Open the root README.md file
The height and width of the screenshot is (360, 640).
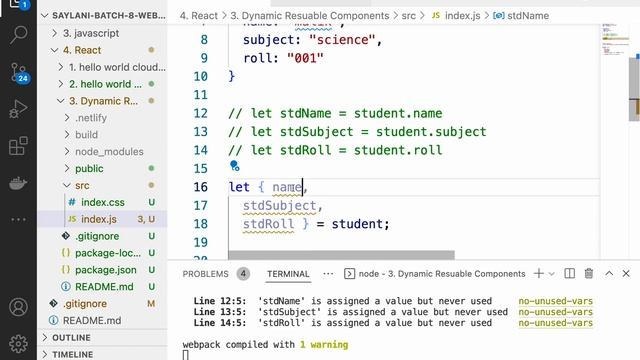(x=102, y=320)
